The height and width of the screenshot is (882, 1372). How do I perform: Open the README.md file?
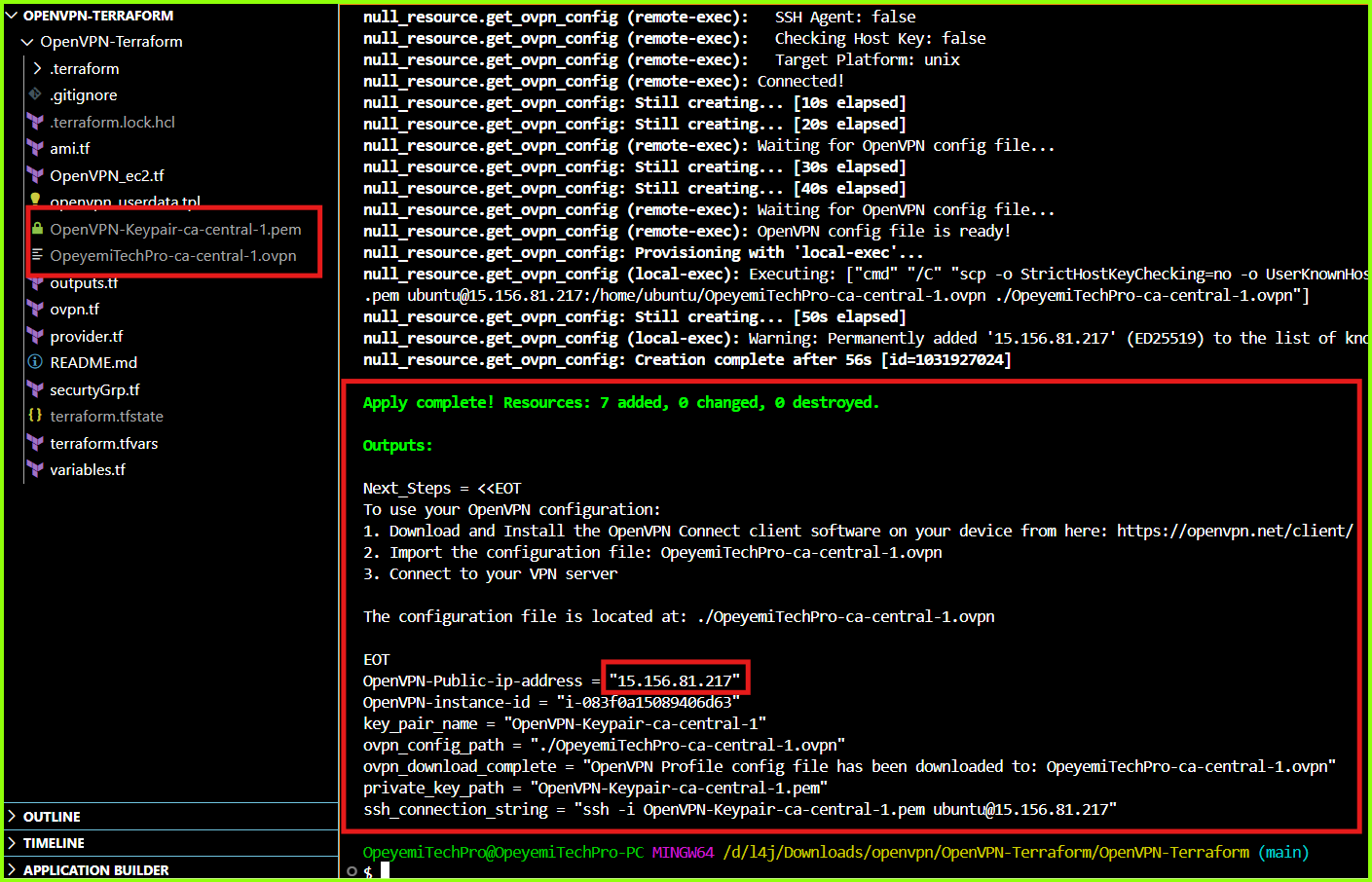[x=93, y=362]
